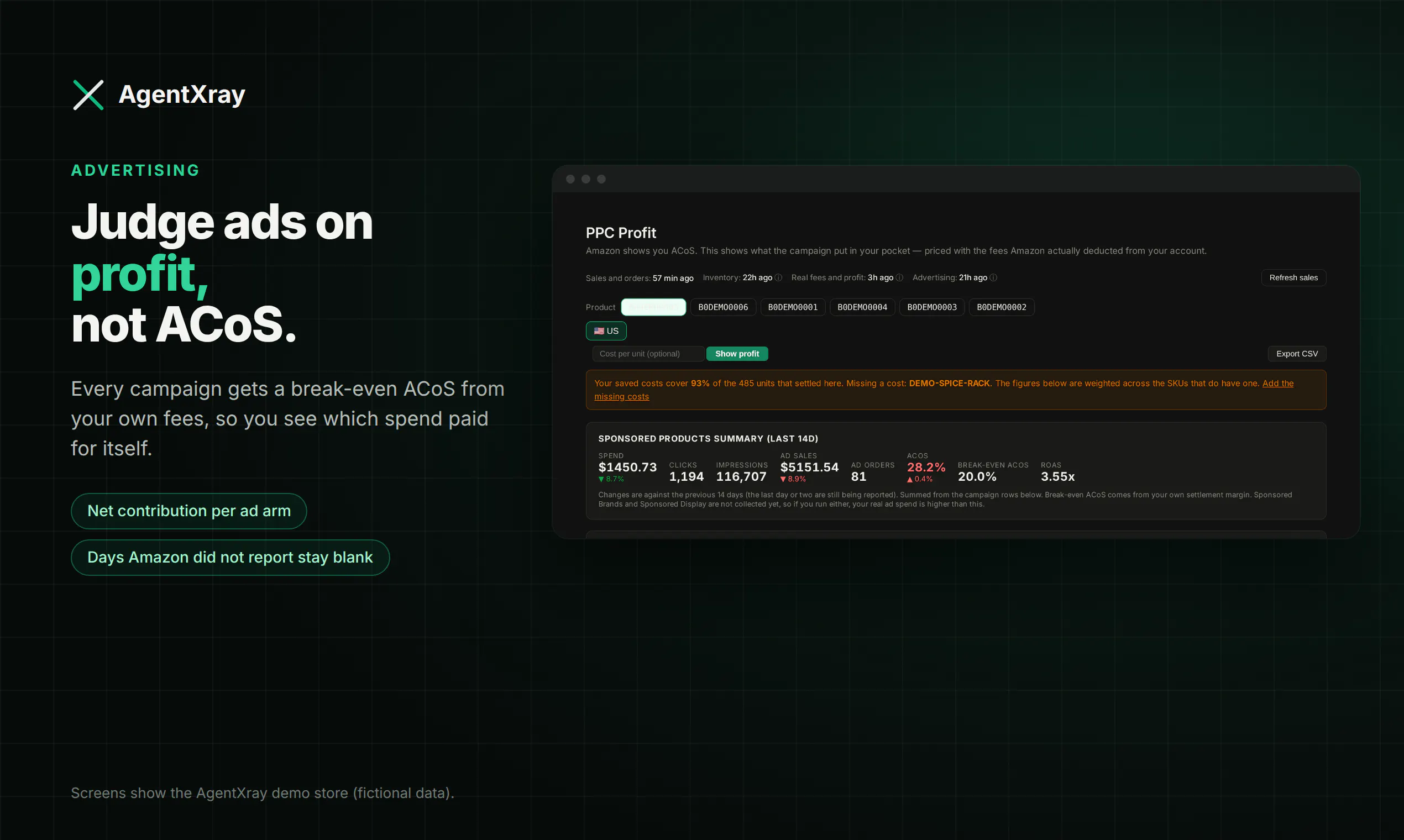Toggle the US marketplace chip
This screenshot has height=840, width=1404.
606,331
